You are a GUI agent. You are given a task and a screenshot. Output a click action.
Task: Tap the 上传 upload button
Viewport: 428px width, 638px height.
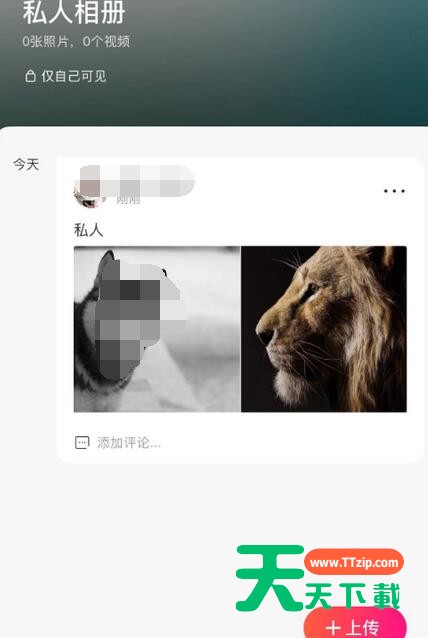coord(355,625)
